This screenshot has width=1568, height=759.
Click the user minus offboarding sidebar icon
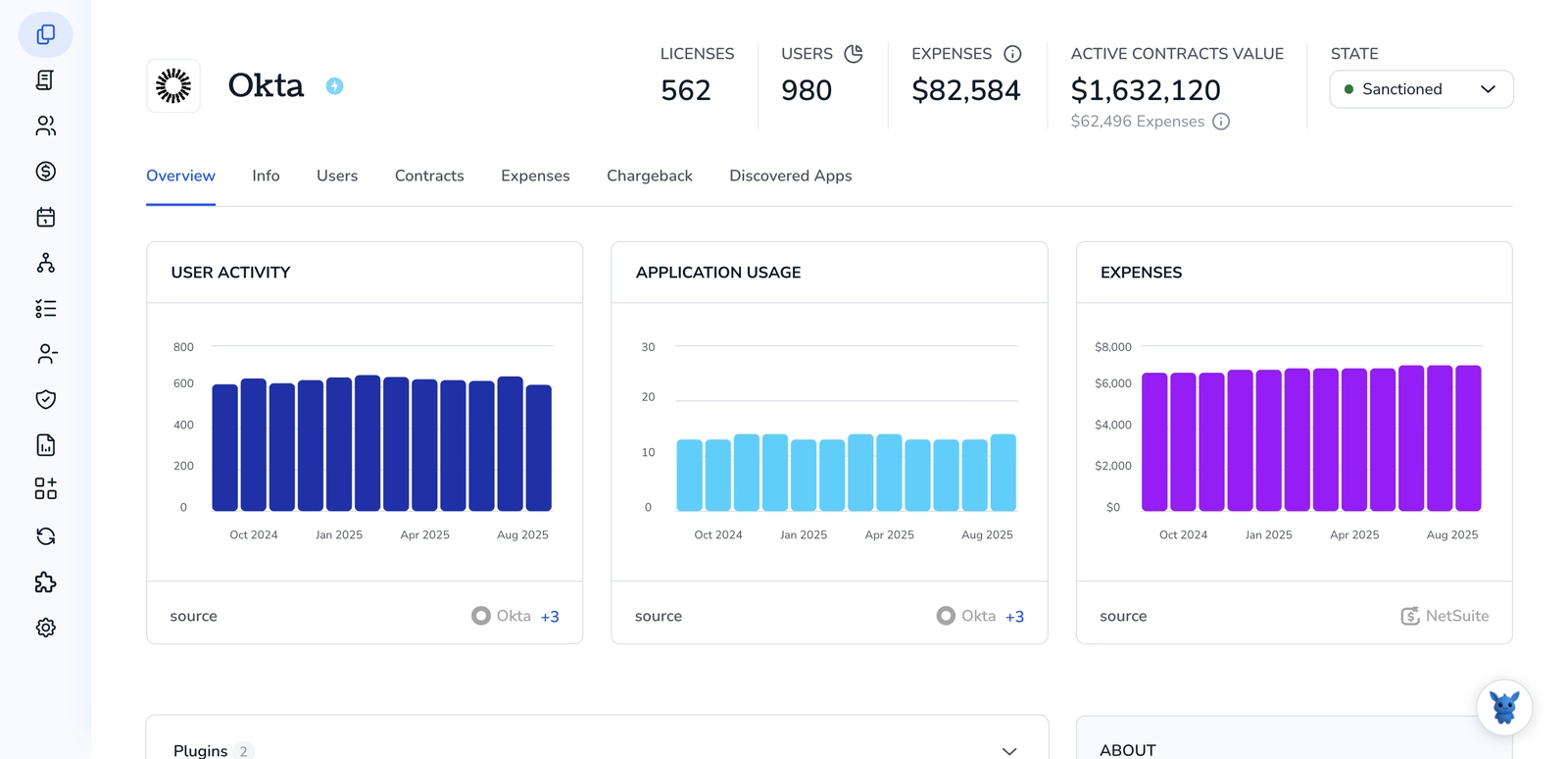pyautogui.click(x=45, y=354)
